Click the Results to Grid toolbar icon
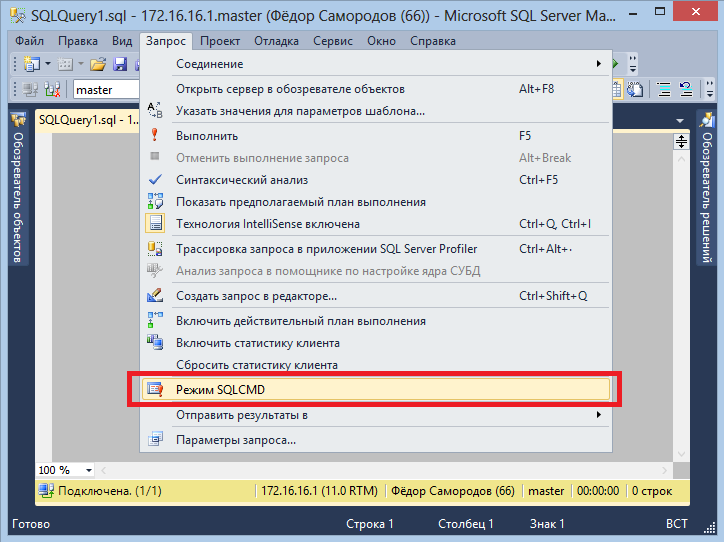This screenshot has width=724, height=542. (x=617, y=89)
